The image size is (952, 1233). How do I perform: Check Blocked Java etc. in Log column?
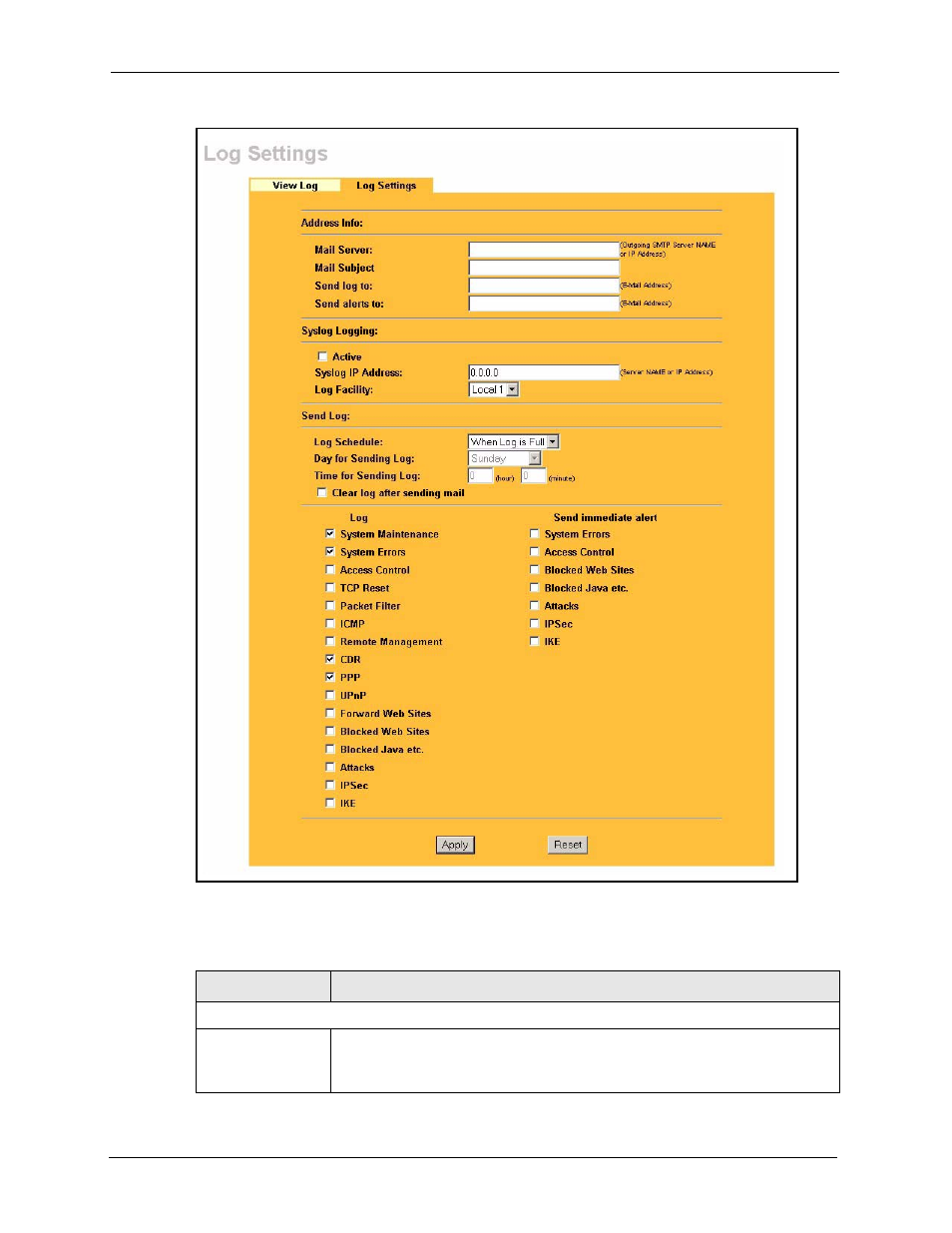(x=330, y=750)
